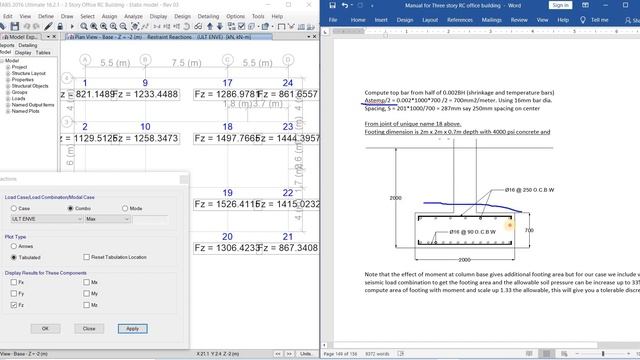
Task: Click the OK button in reactions dialog
Action: pos(45,329)
